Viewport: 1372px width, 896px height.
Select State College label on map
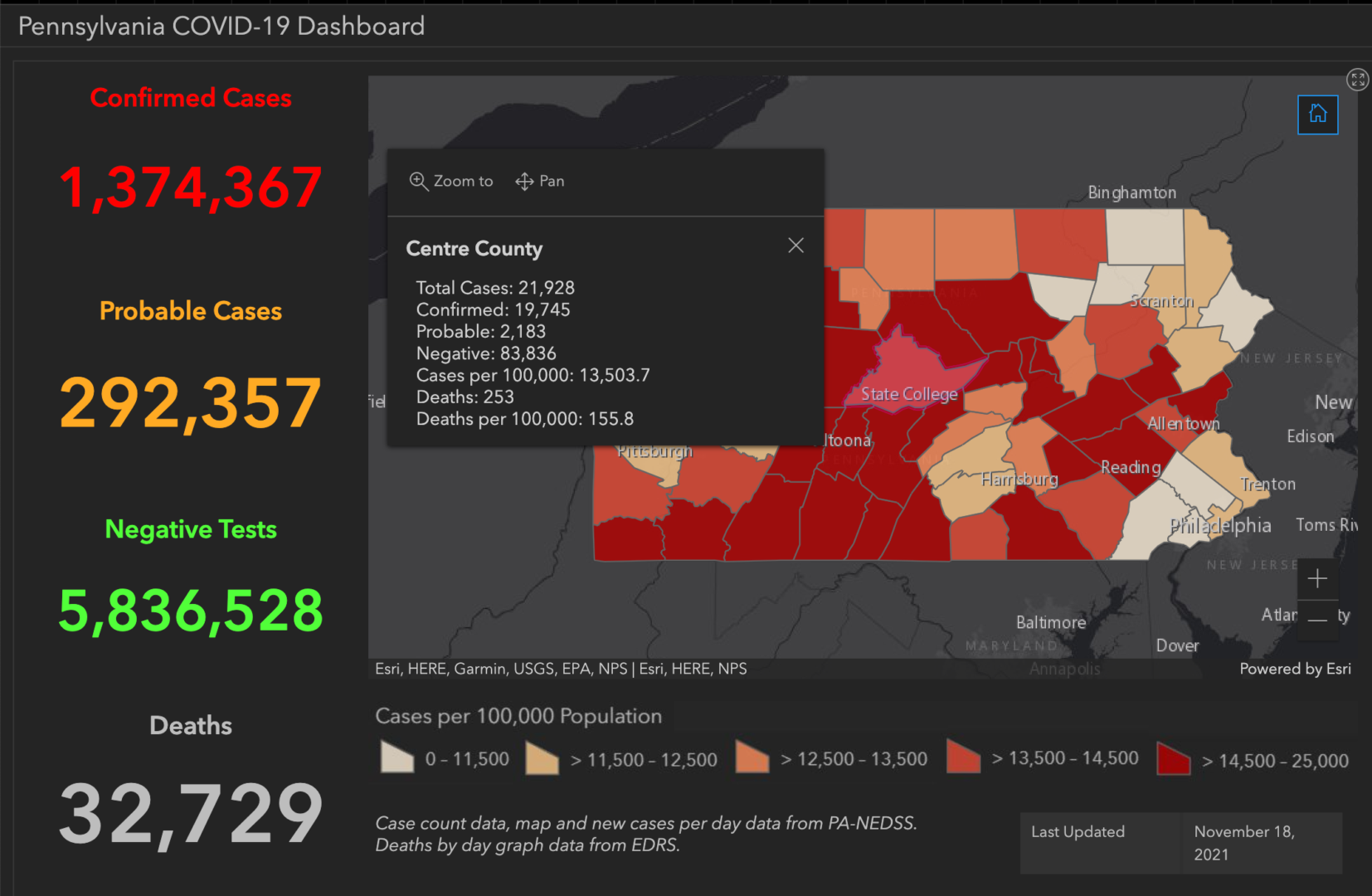909,394
